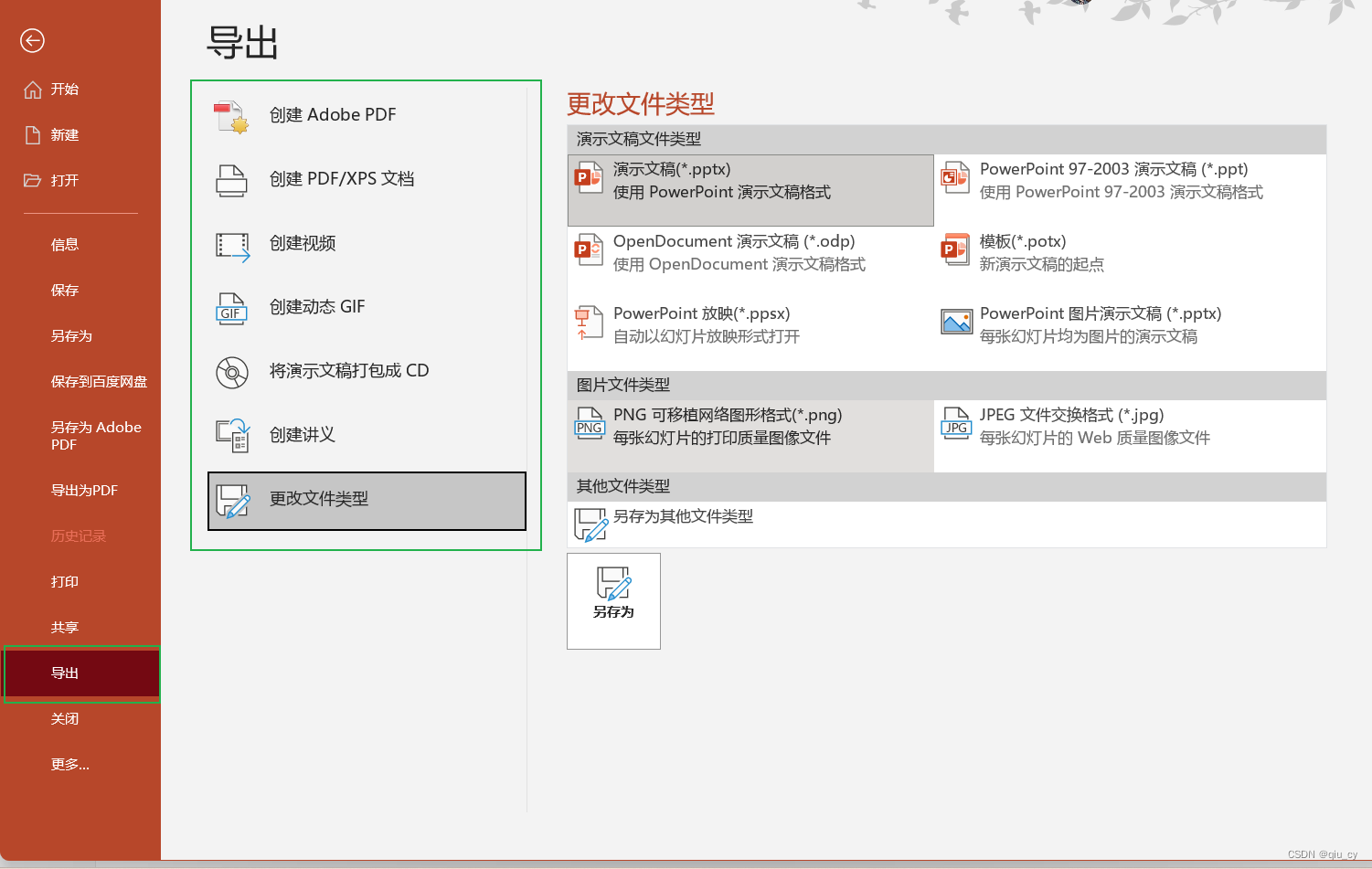The image size is (1372, 869).
Task: Choose the 创建讲义 export option
Action: (x=367, y=435)
